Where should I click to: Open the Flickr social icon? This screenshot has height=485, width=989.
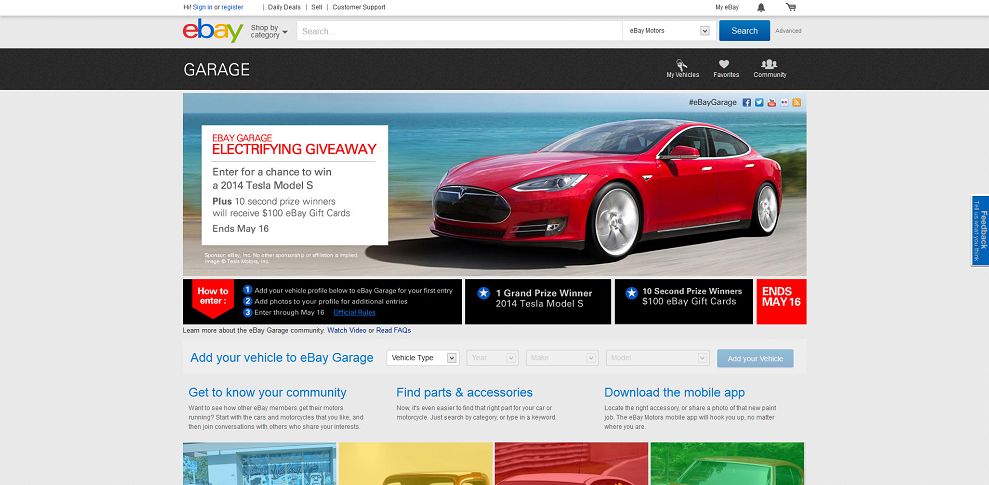pos(784,102)
